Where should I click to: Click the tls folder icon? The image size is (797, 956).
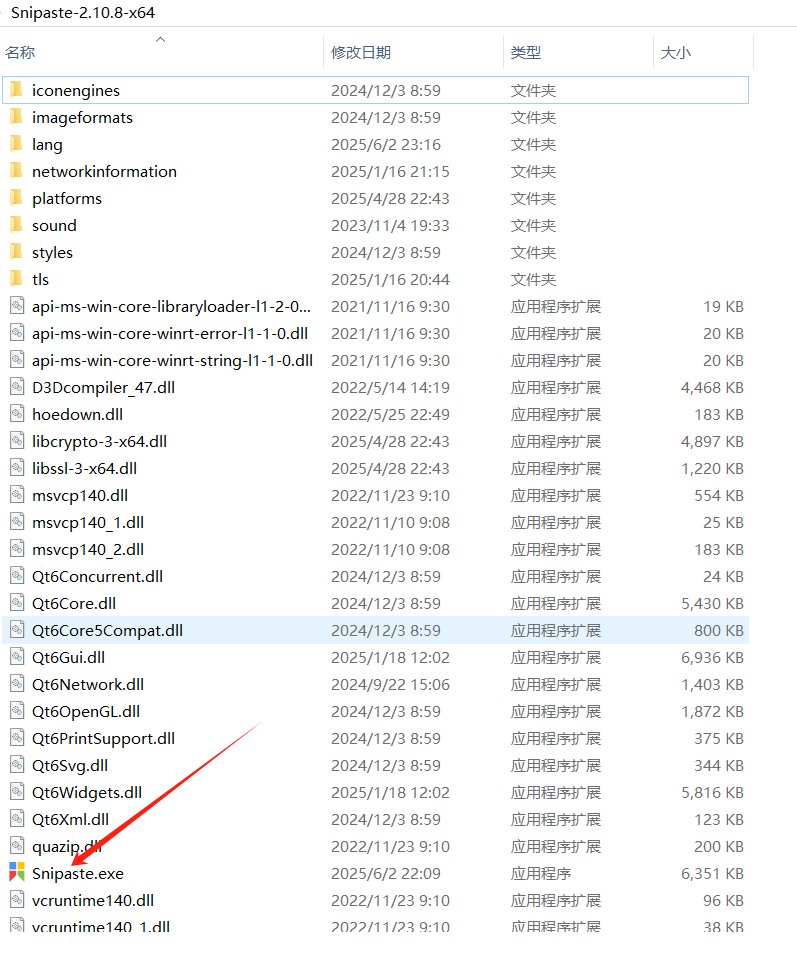pyautogui.click(x=17, y=279)
